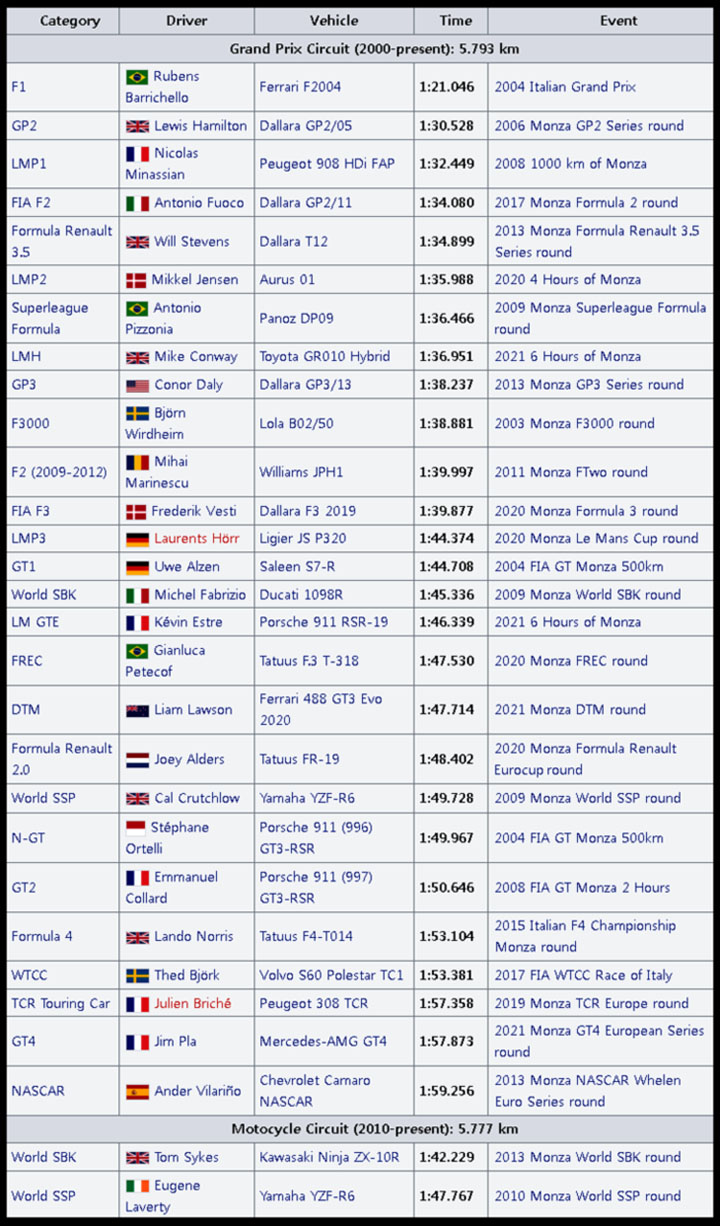This screenshot has width=720, height=1226.
Task: Open the Chevrolet Camaro NASCAR vehicle link
Action: tap(315, 1091)
